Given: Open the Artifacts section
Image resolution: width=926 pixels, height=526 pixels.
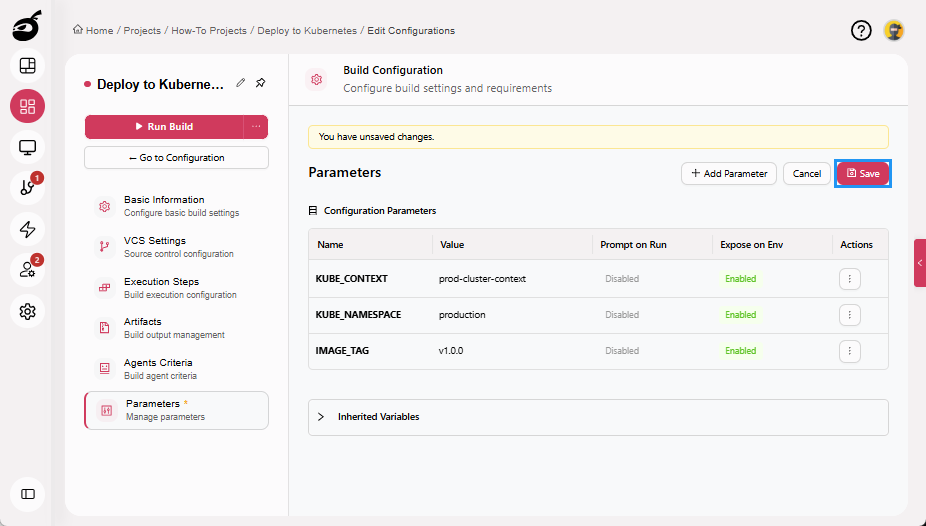Looking at the screenshot, I should 177,328.
